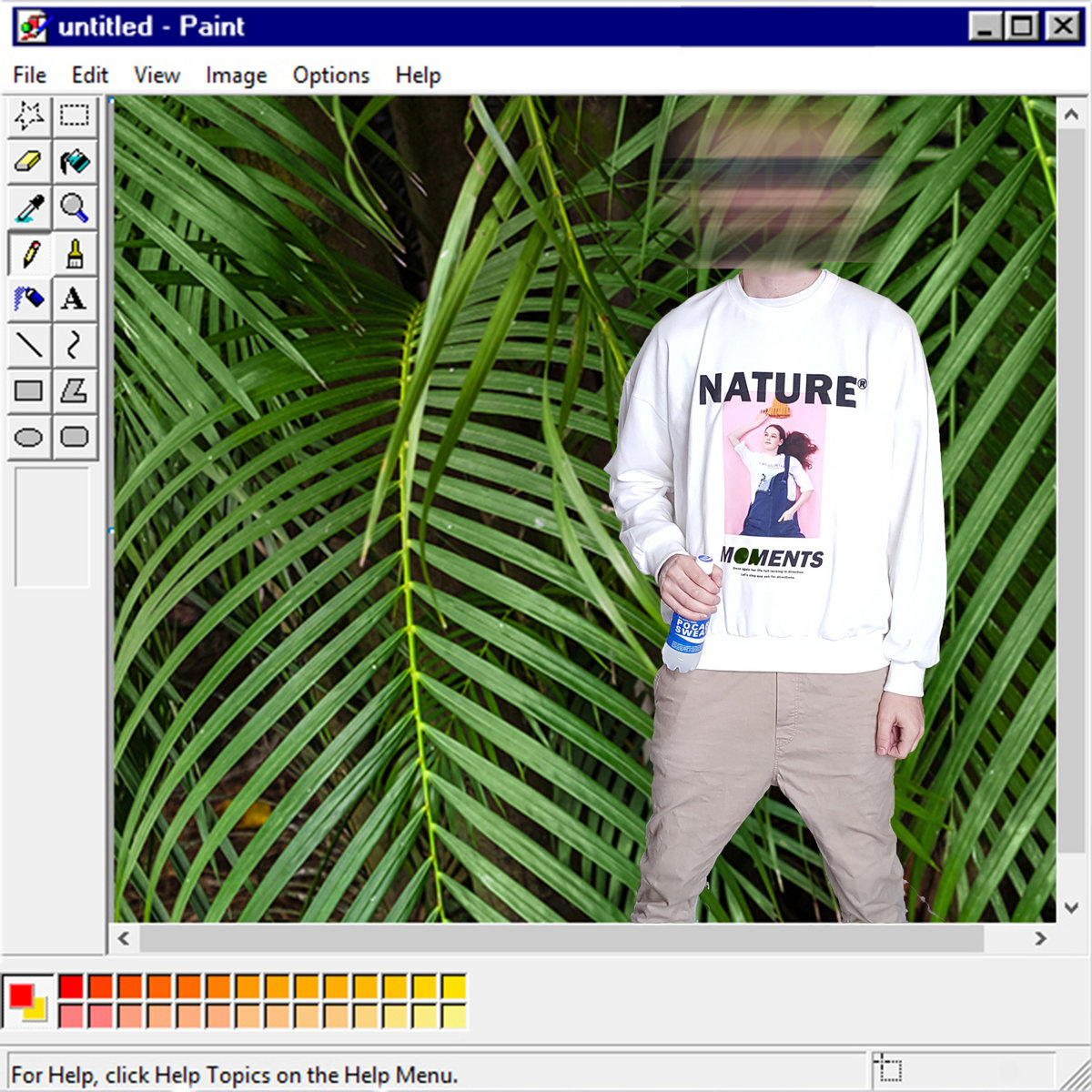
Task: Open the File menu
Action: pos(29,76)
